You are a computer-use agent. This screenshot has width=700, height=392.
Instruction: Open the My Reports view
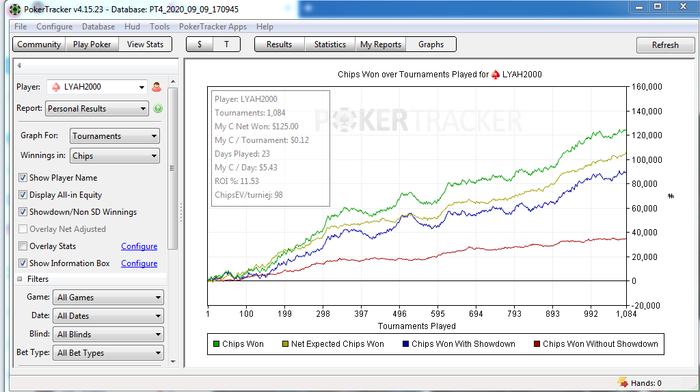380,45
